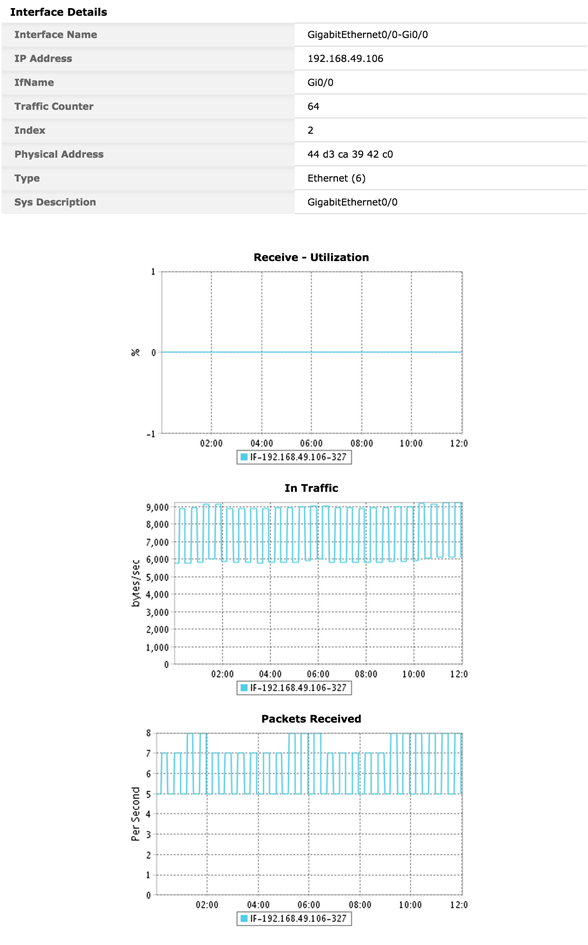Click the Receive - Utilization legend color swatch
The width and height of the screenshot is (588, 945).
[x=244, y=457]
